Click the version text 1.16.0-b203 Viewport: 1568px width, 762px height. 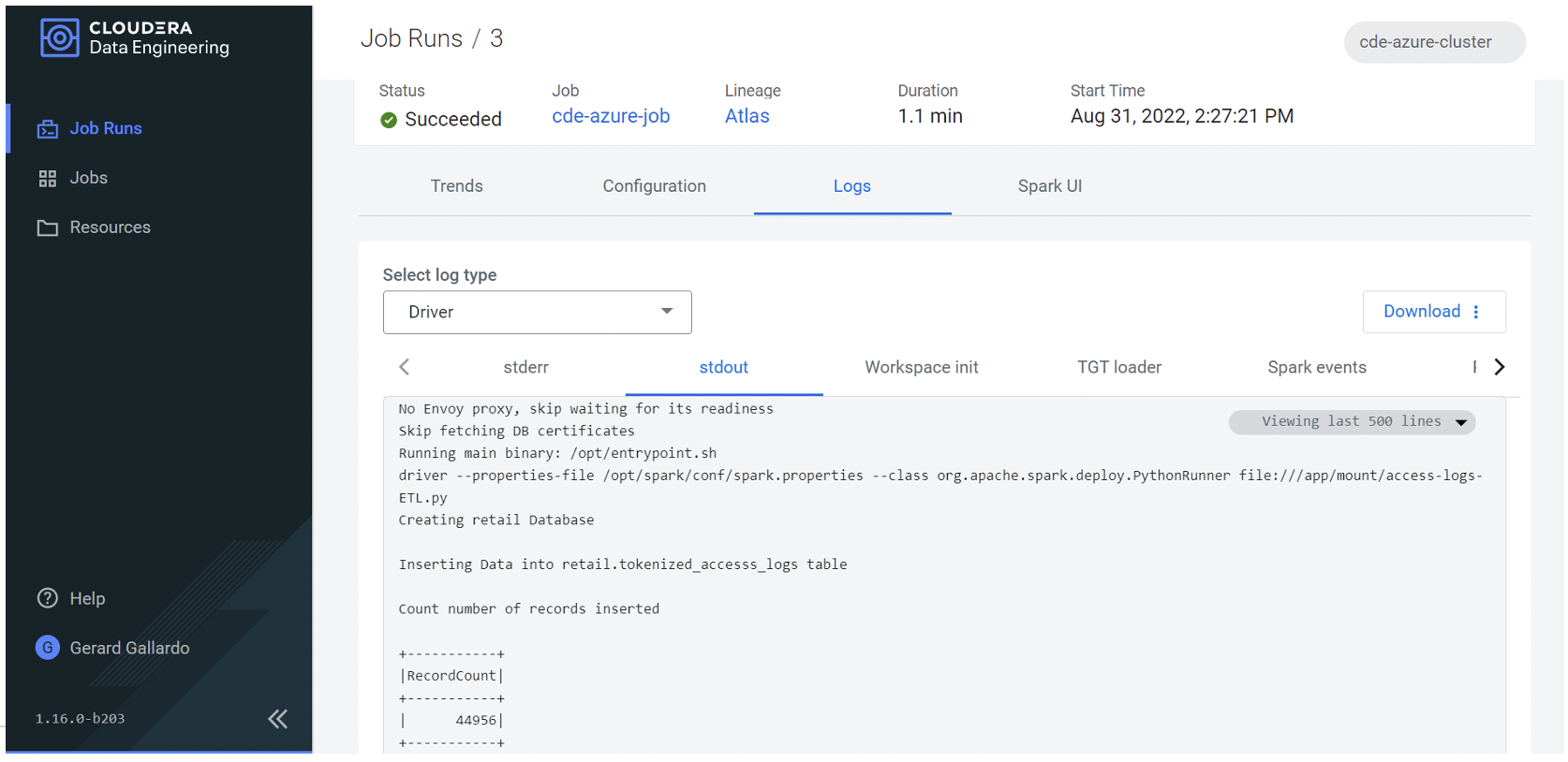click(81, 719)
